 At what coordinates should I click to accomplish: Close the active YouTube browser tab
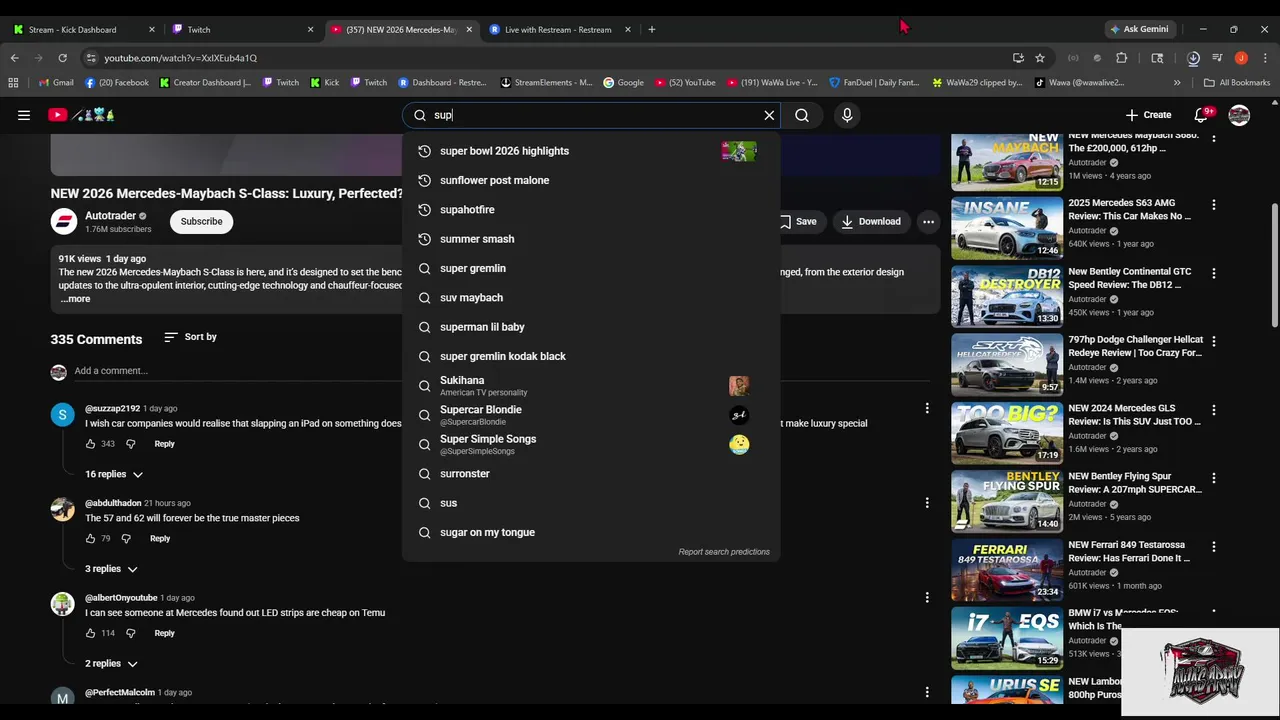pos(469,29)
